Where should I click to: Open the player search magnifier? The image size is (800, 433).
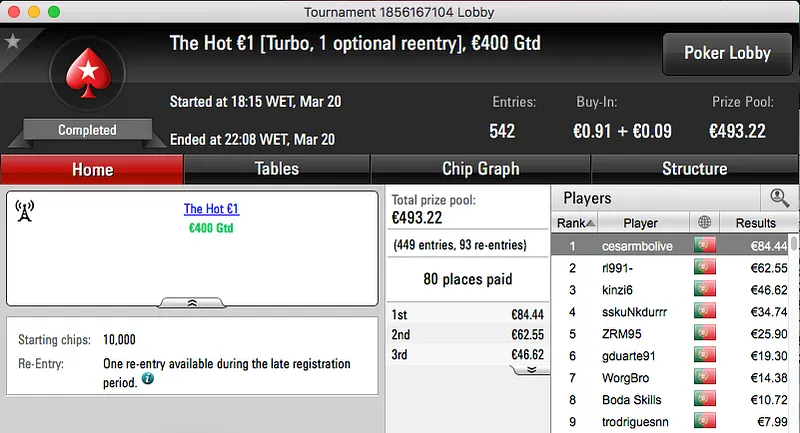[x=779, y=198]
